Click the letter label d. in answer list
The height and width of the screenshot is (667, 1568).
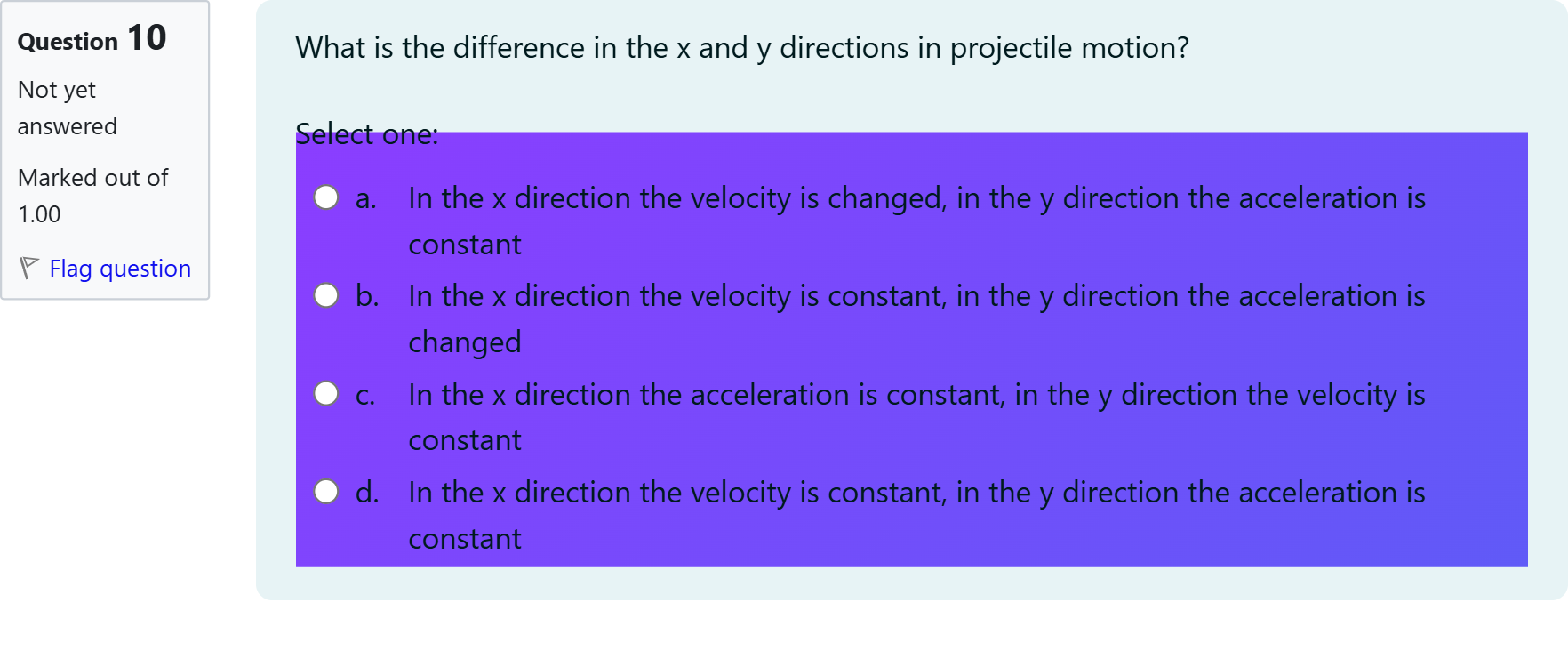[x=366, y=492]
